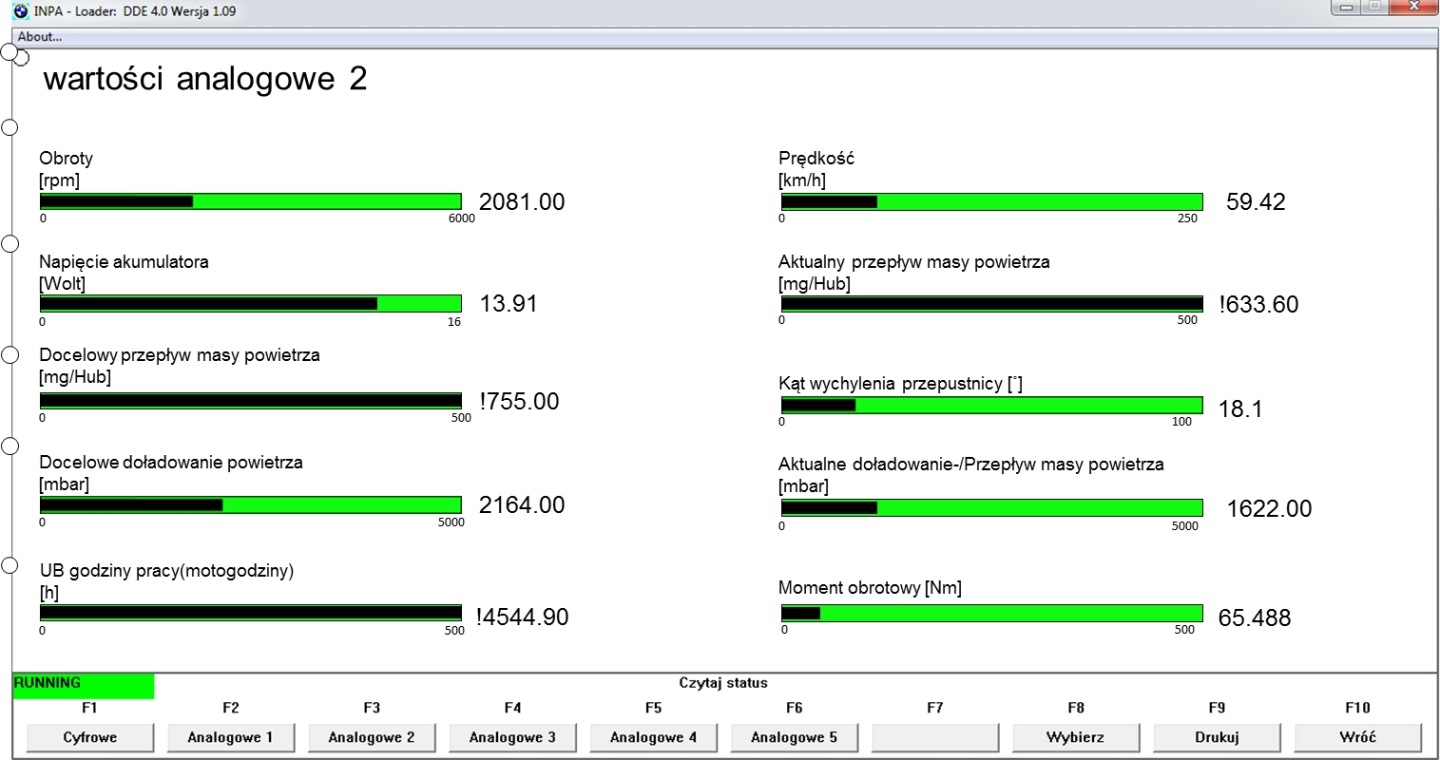This screenshot has height=760, width=1440.
Task: Click the empty F7 button
Action: click(936, 738)
